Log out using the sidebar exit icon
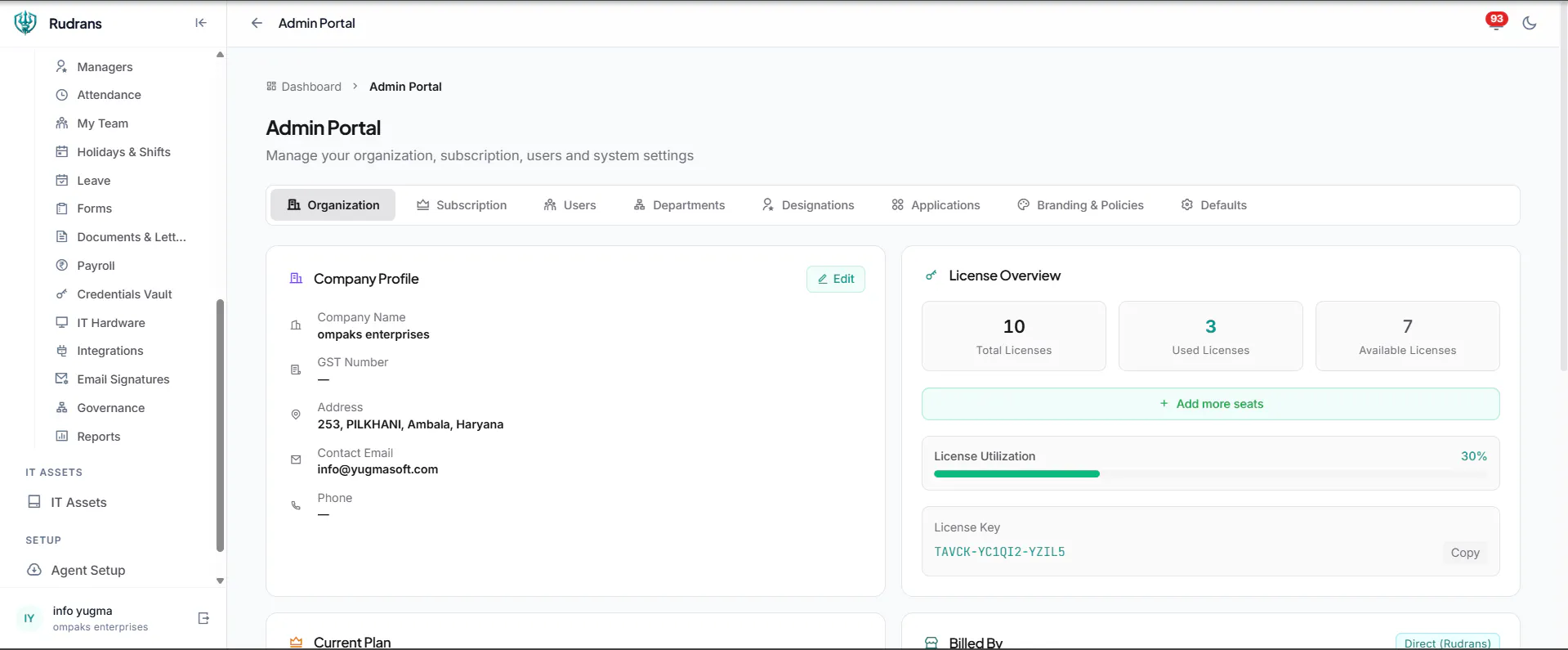Screen dimensions: 1568x650 (204, 618)
